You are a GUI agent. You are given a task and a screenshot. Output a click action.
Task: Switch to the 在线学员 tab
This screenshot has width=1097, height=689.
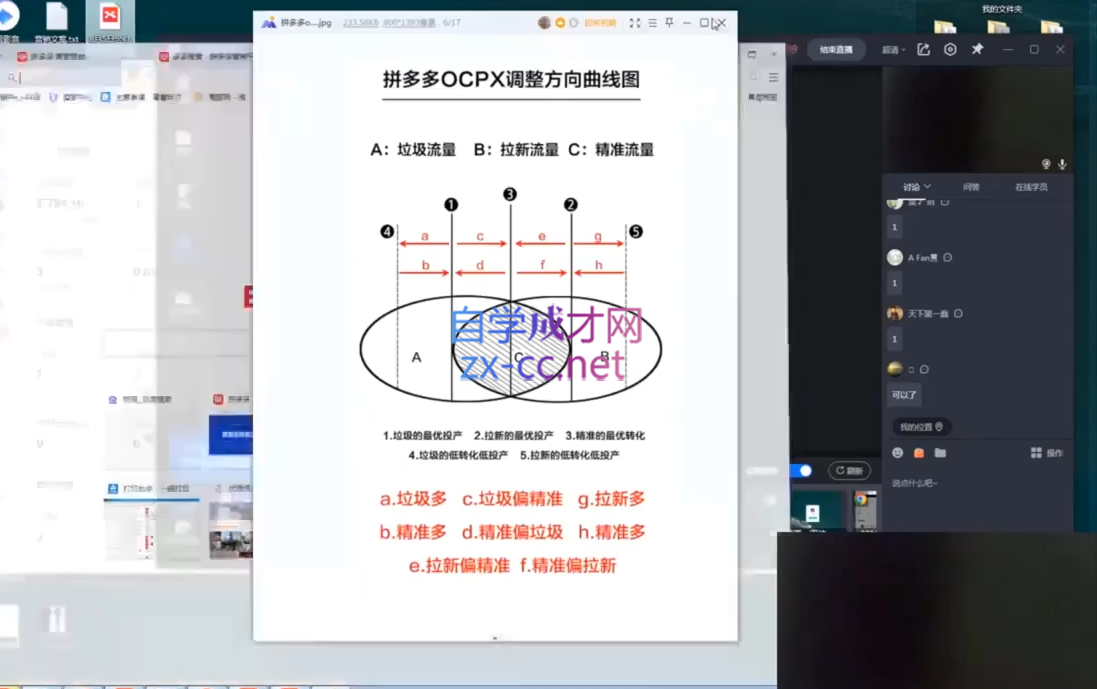pyautogui.click(x=1031, y=187)
